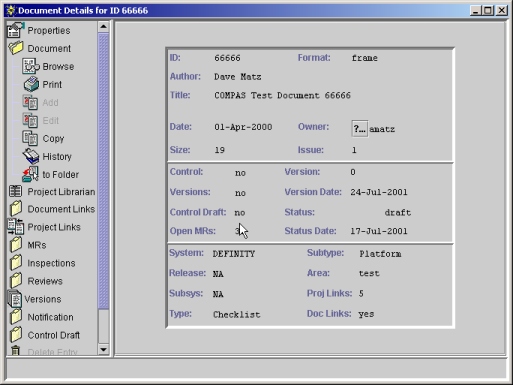The width and height of the screenshot is (513, 385).
Task: Click the Print printer icon
Action: (31, 84)
